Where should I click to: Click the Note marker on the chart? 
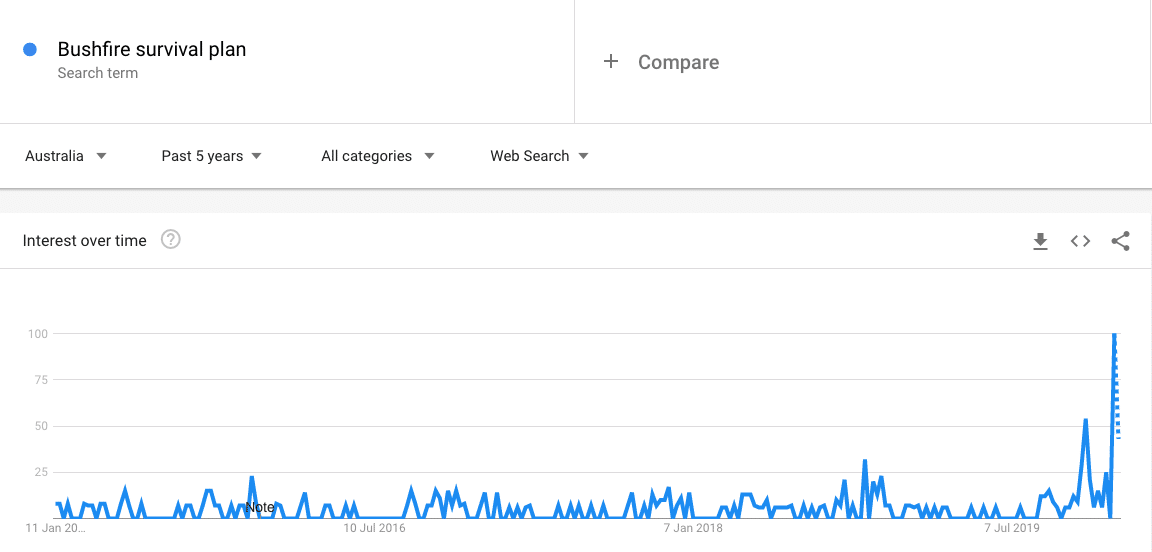[260, 507]
